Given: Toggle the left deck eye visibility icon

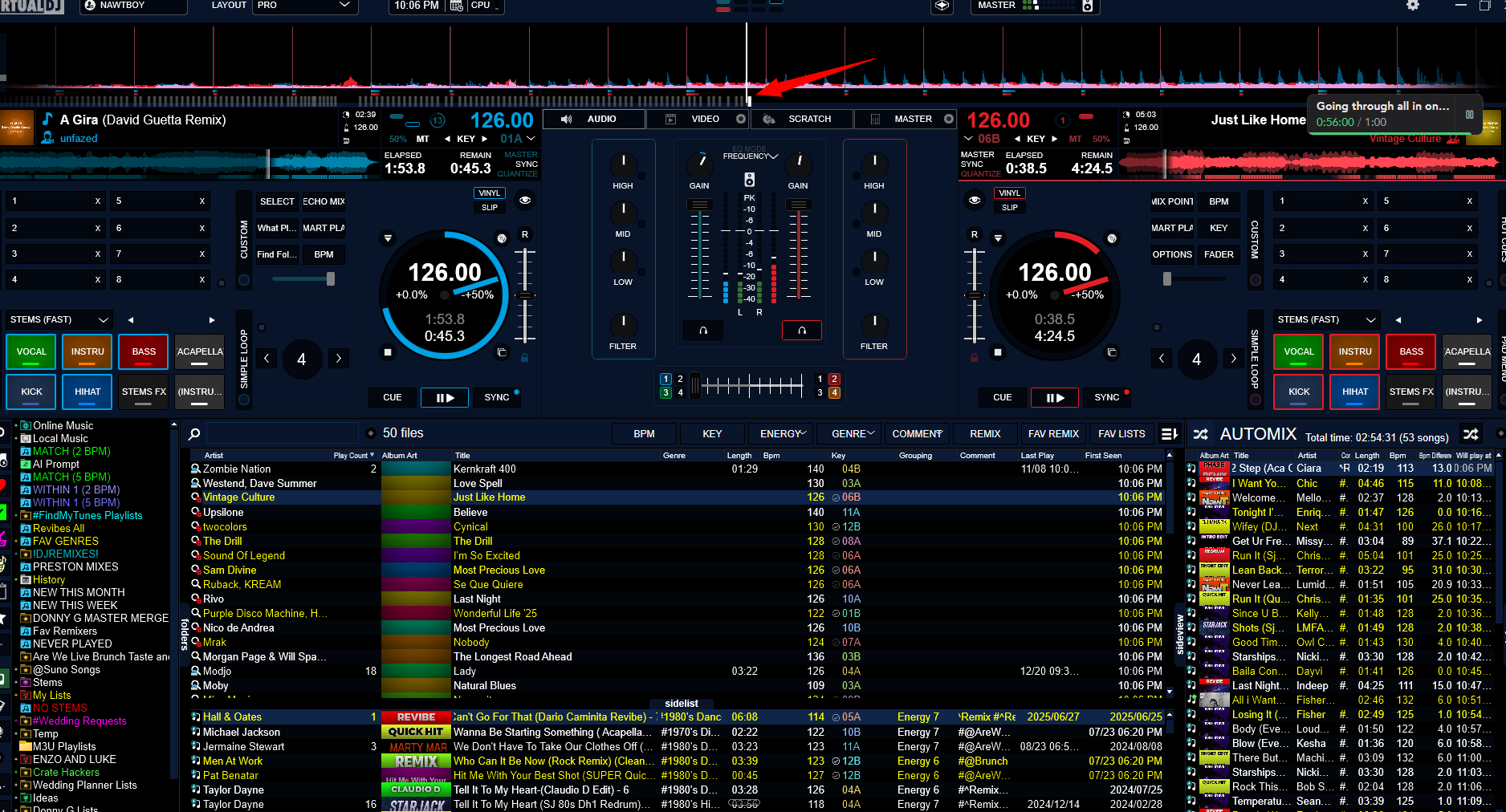Looking at the screenshot, I should 525,200.
